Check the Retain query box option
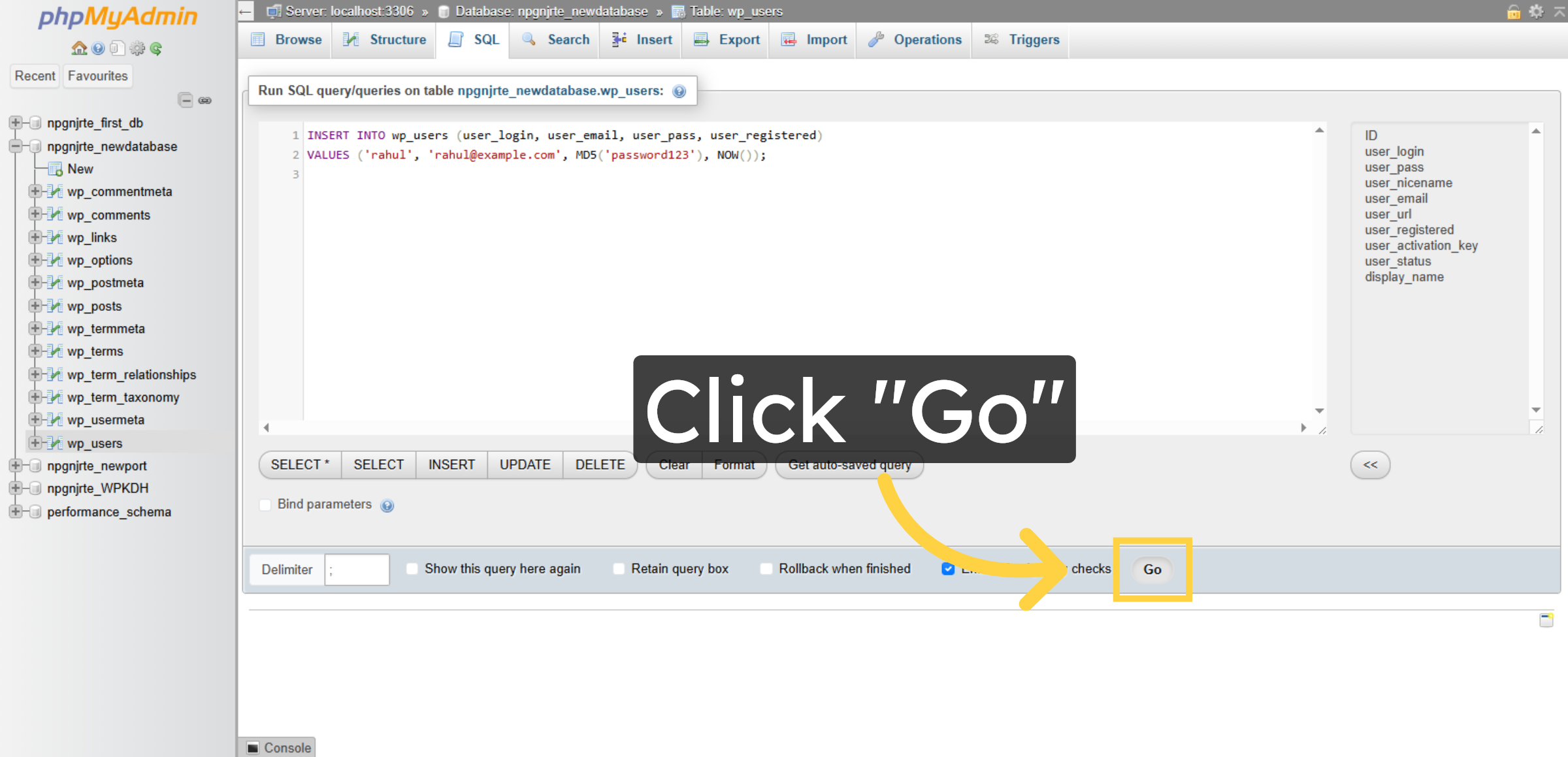Viewport: 1568px width, 757px height. (618, 569)
